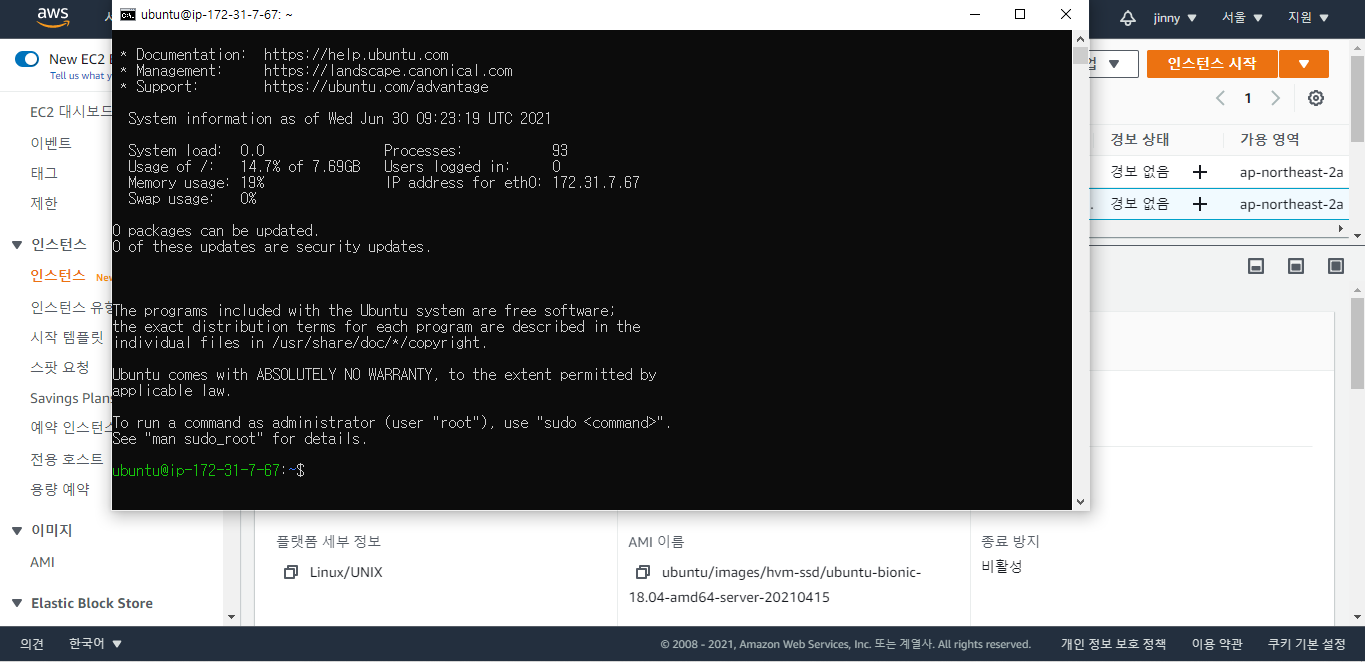Click the terminal window vertical scrollbar thumb
The width and height of the screenshot is (1365, 662).
[1080, 55]
